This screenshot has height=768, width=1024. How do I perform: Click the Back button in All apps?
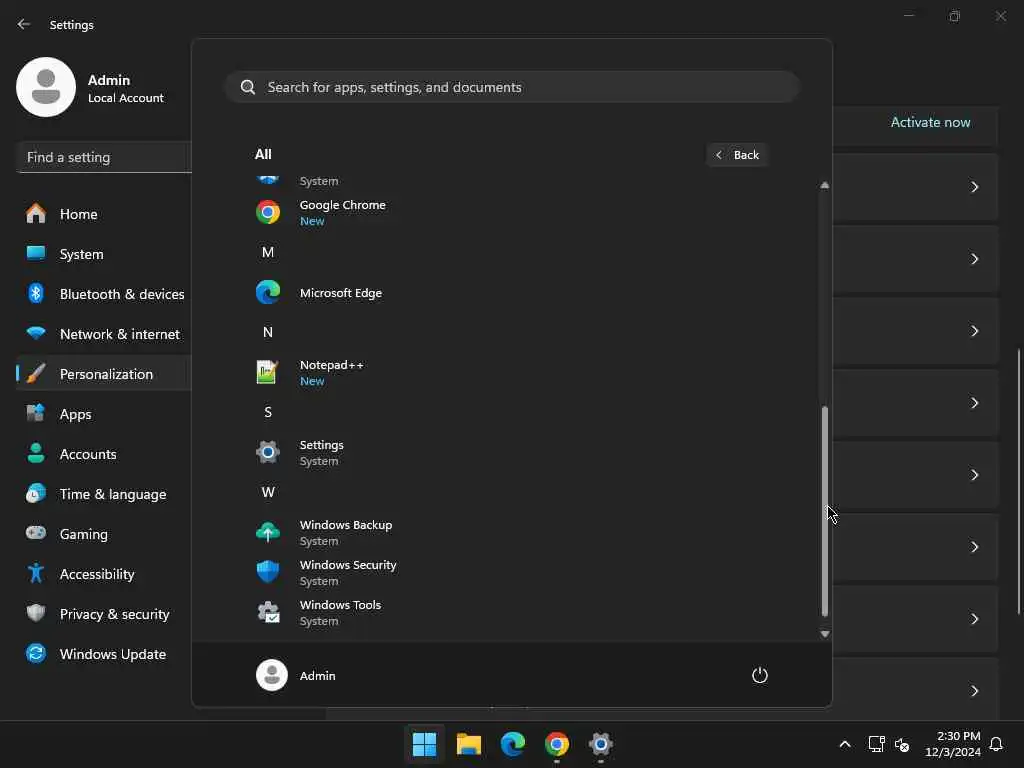click(737, 155)
